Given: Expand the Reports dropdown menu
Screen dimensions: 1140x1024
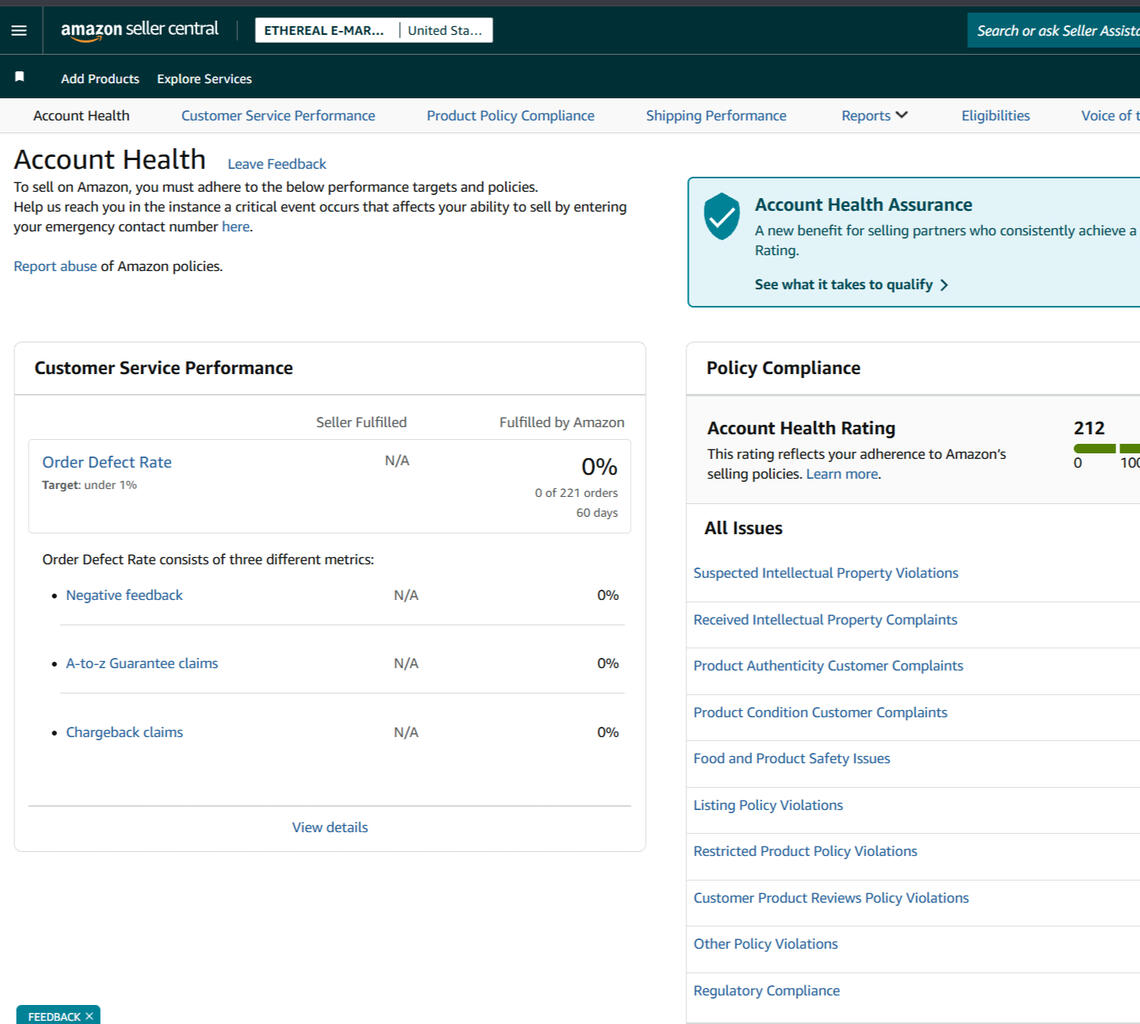Looking at the screenshot, I should coord(874,116).
